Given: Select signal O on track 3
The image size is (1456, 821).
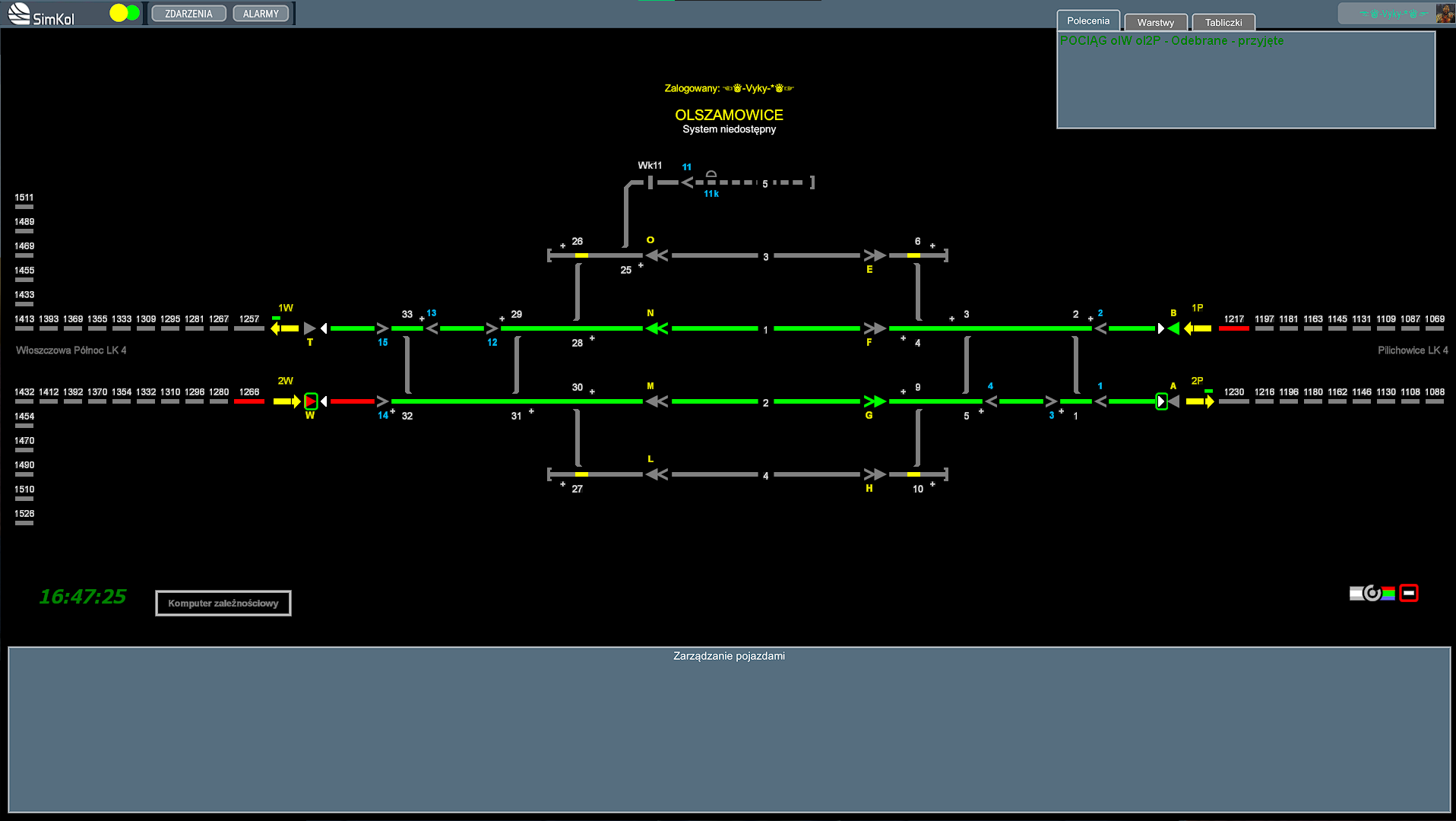Looking at the screenshot, I should [657, 255].
